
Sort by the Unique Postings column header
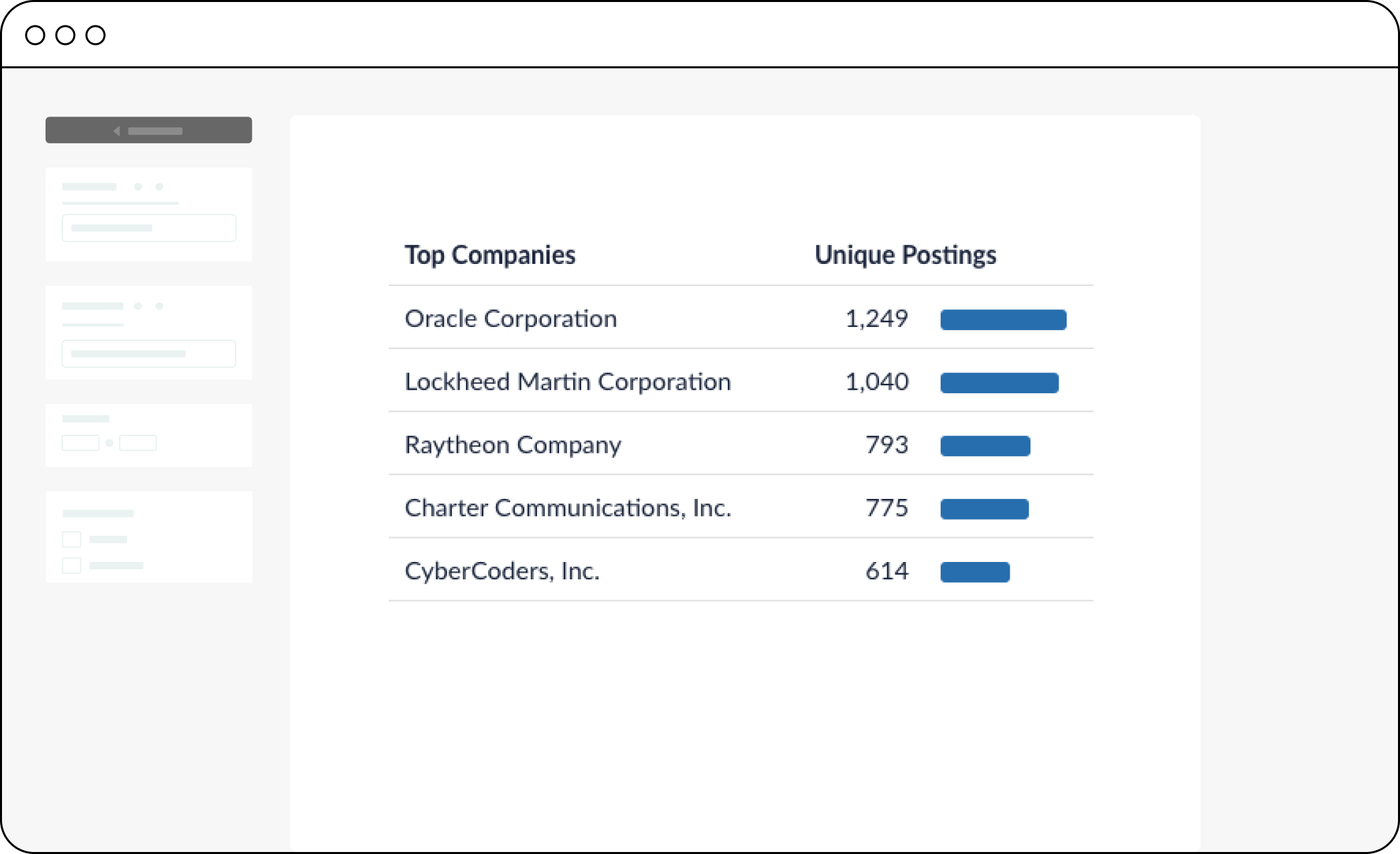pyautogui.click(x=905, y=255)
